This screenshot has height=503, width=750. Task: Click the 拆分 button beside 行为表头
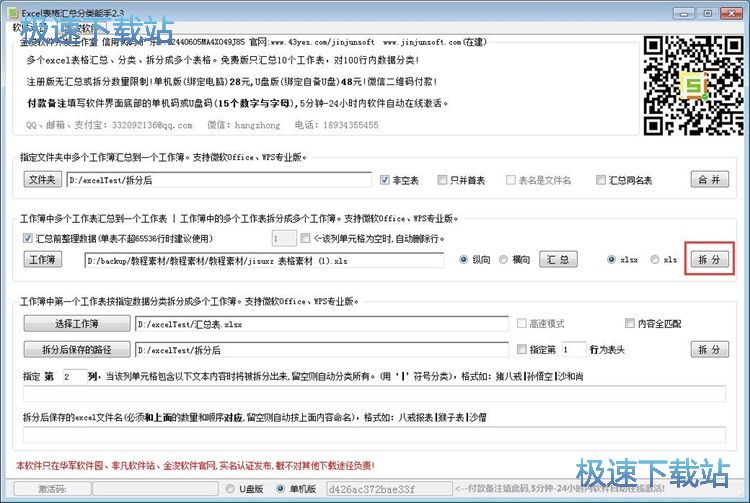(710, 350)
